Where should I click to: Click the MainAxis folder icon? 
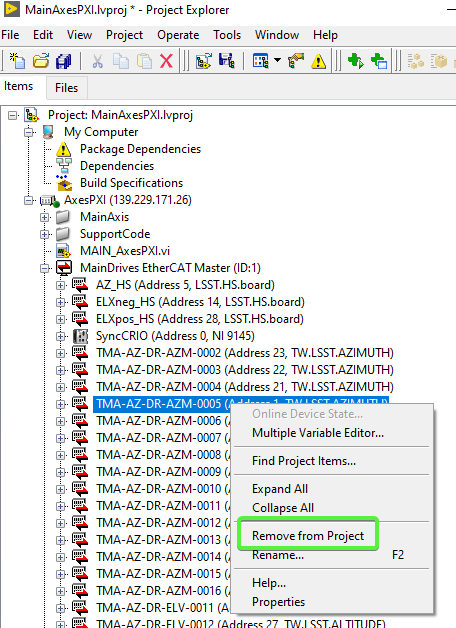point(63,217)
